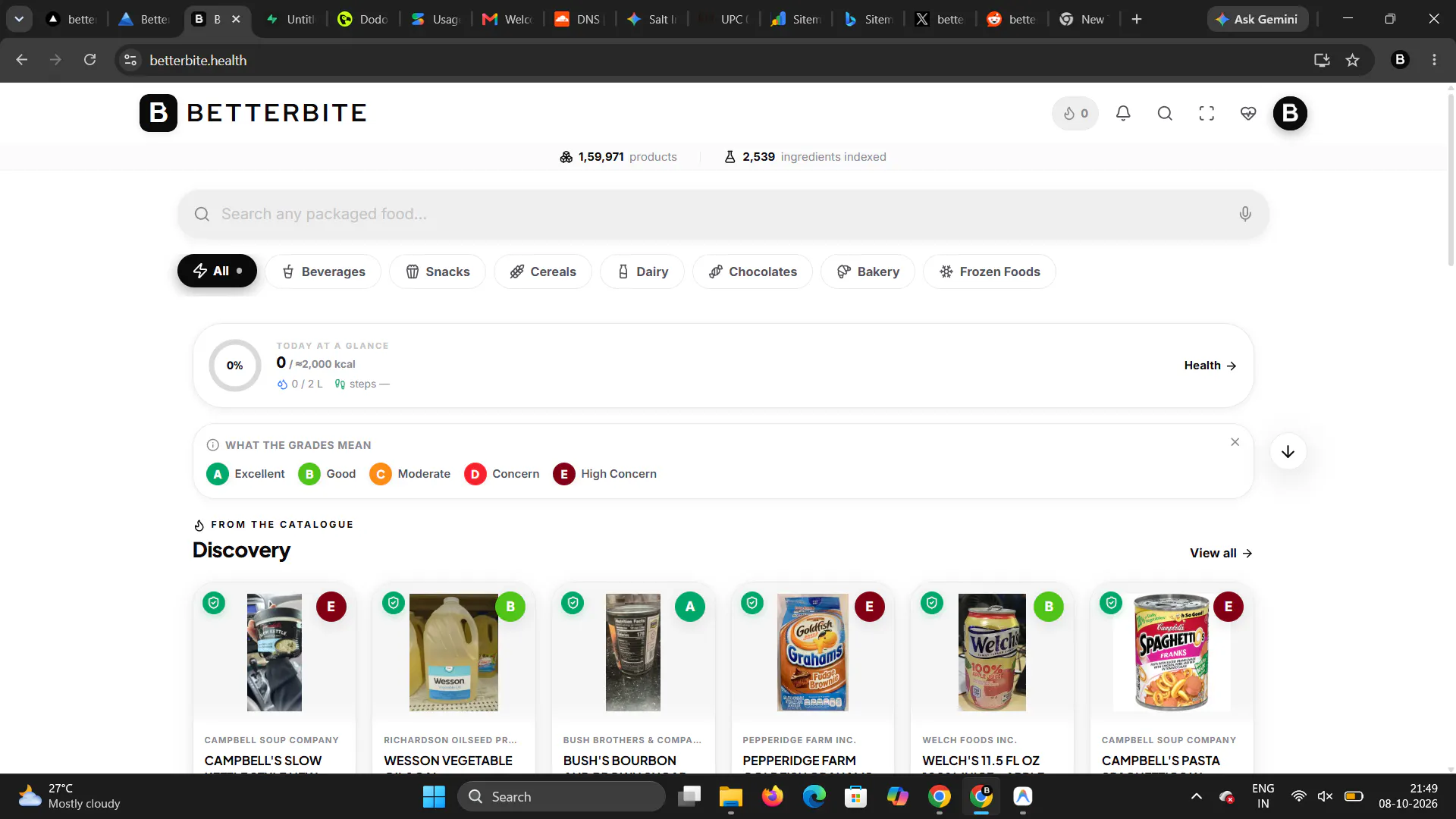Filter by Bakery category chip
This screenshot has width=1456, height=819.
(868, 271)
